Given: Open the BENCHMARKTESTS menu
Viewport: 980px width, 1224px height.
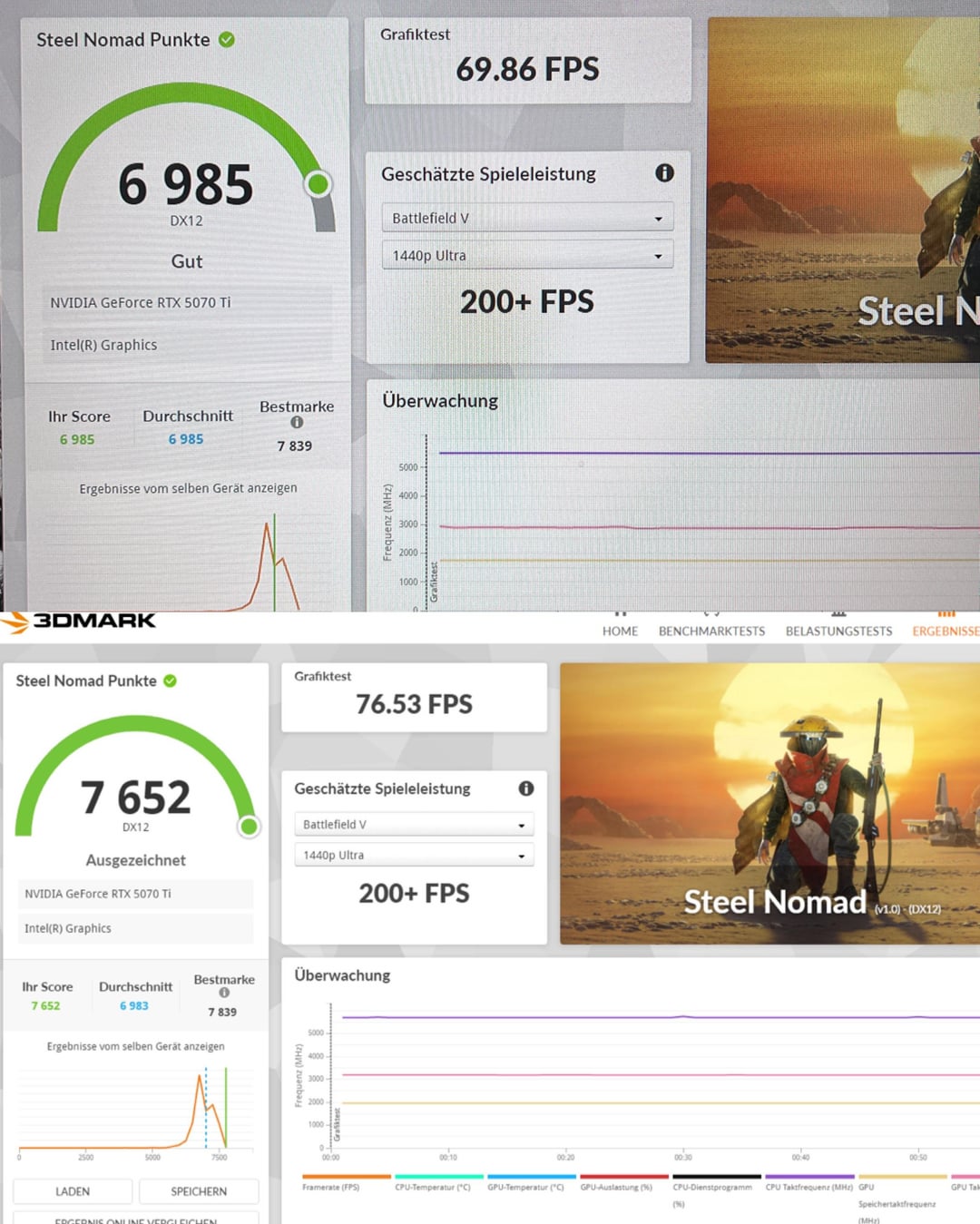Looking at the screenshot, I should [711, 631].
